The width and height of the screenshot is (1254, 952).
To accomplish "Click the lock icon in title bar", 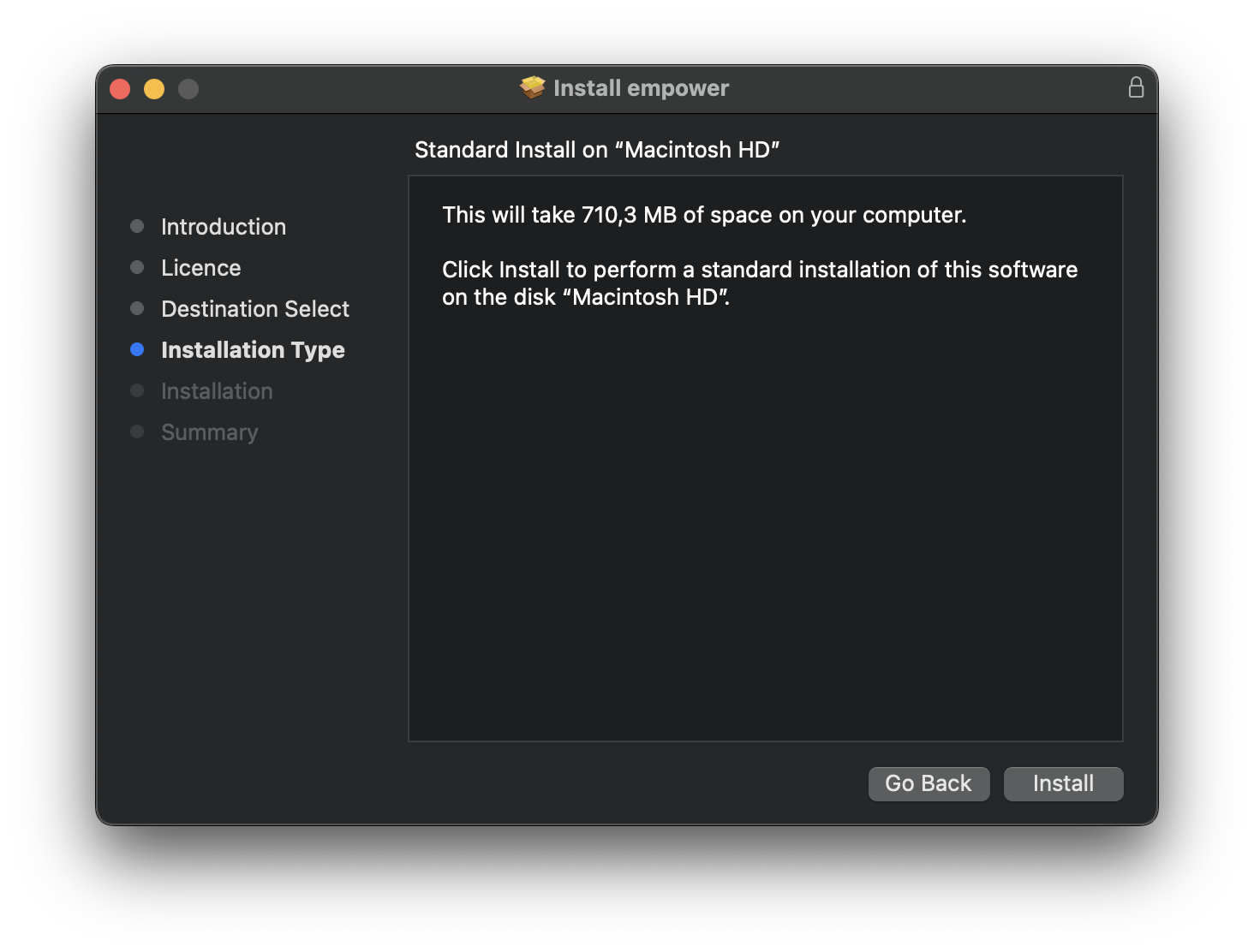I will (x=1136, y=87).
